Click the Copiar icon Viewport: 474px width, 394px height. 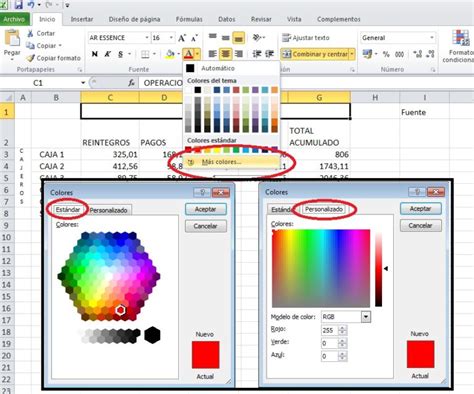pos(30,46)
